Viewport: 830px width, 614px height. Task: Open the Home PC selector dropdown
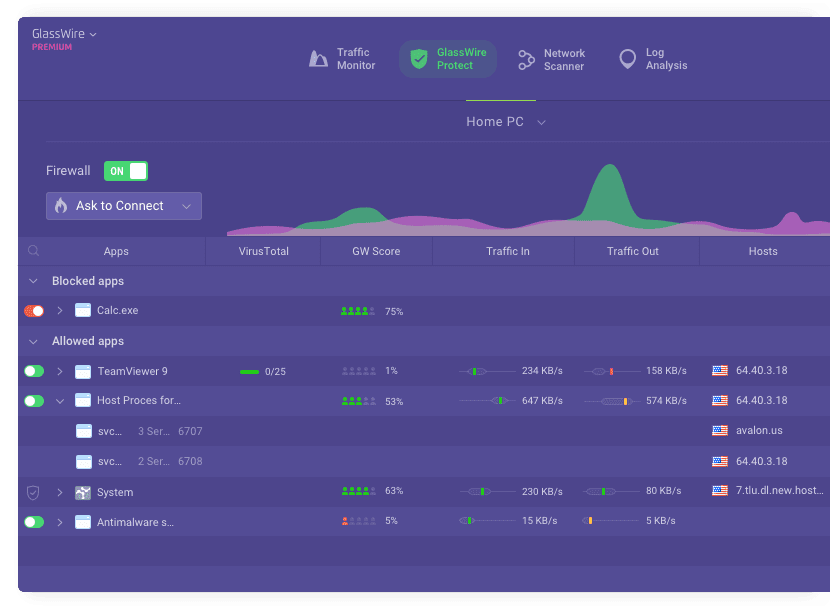point(506,122)
